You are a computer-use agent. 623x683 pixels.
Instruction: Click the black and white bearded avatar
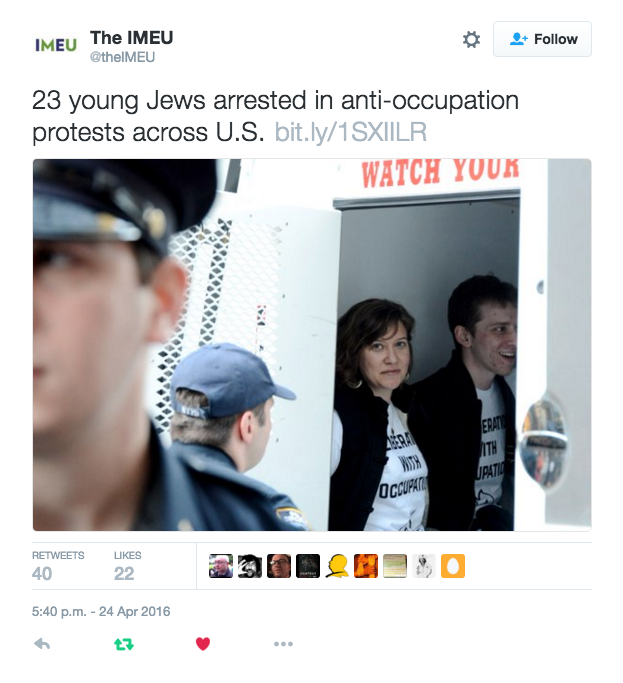[250, 566]
